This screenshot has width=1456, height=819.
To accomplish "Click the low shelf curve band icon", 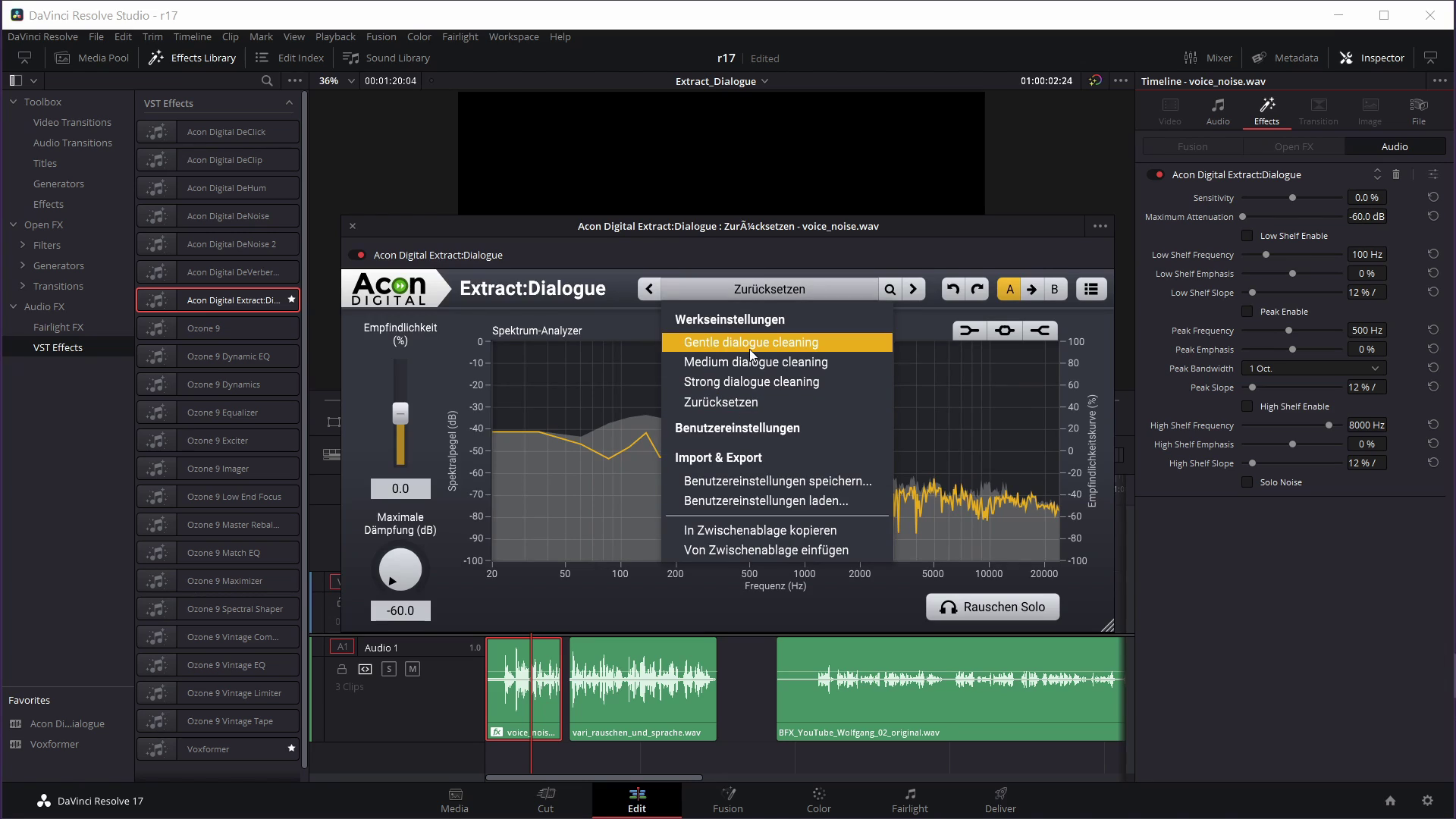I will coord(970,331).
